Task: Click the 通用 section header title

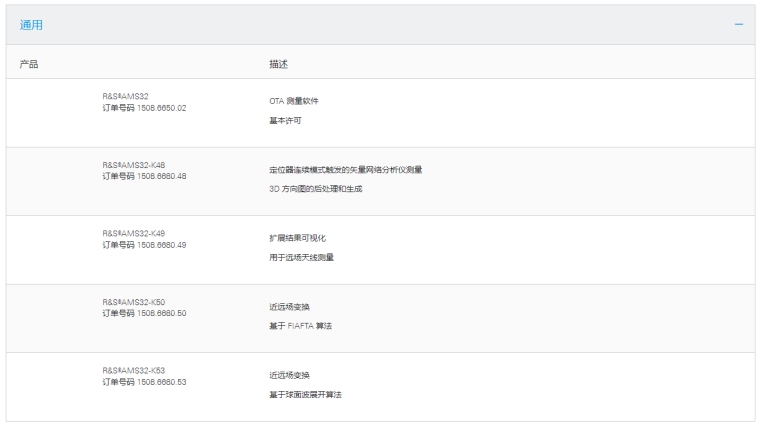Action: coord(32,25)
